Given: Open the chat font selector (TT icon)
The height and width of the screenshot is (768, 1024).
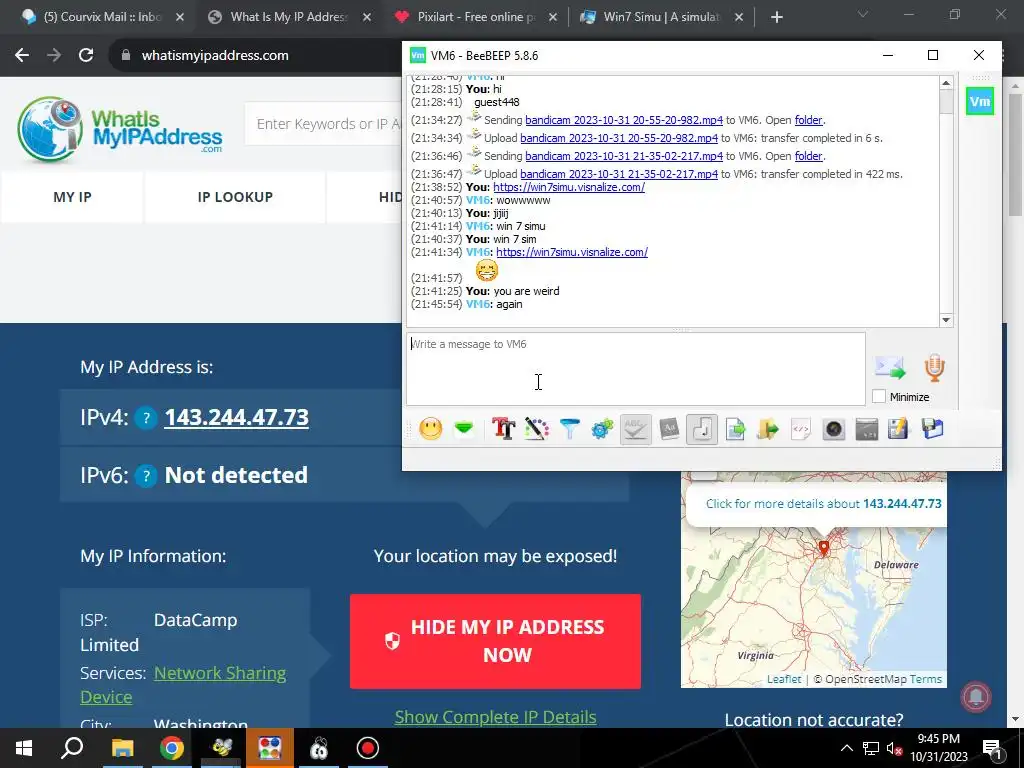Looking at the screenshot, I should point(504,429).
